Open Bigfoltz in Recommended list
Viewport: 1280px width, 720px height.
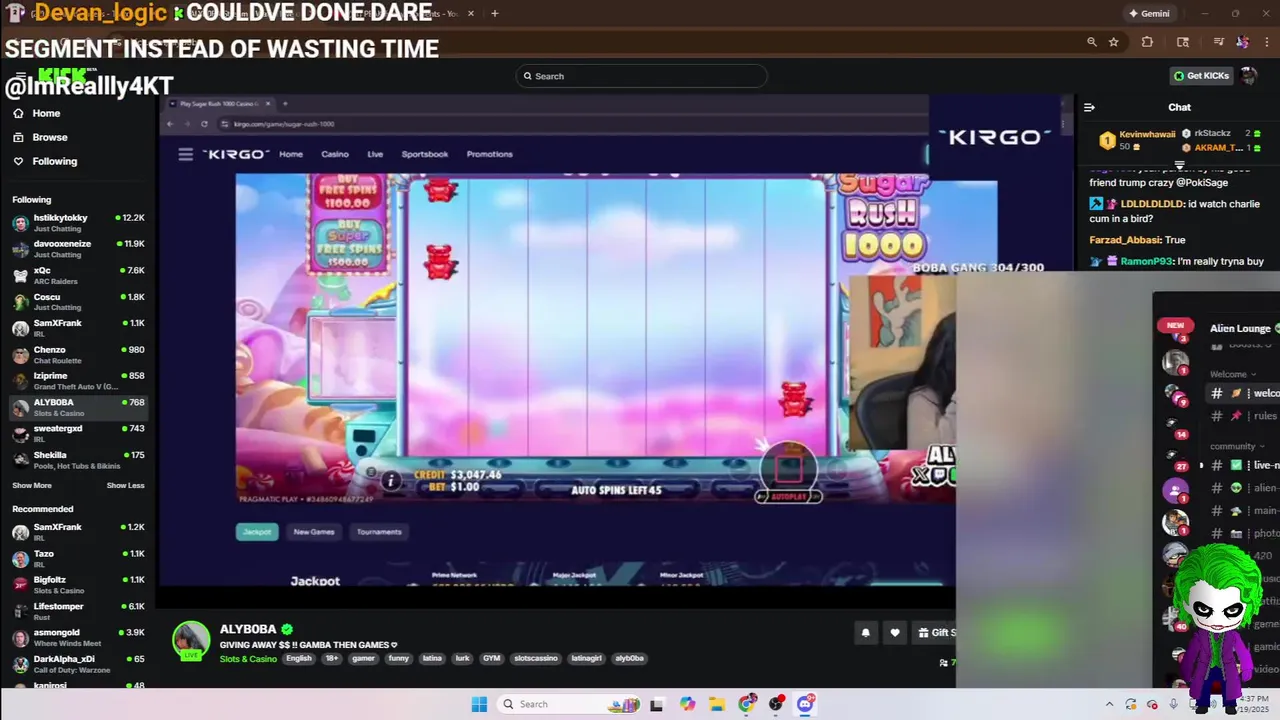[78, 584]
